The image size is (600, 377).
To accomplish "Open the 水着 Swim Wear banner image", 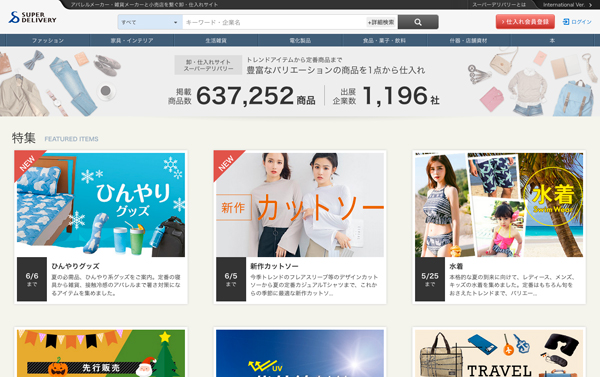I will point(499,205).
